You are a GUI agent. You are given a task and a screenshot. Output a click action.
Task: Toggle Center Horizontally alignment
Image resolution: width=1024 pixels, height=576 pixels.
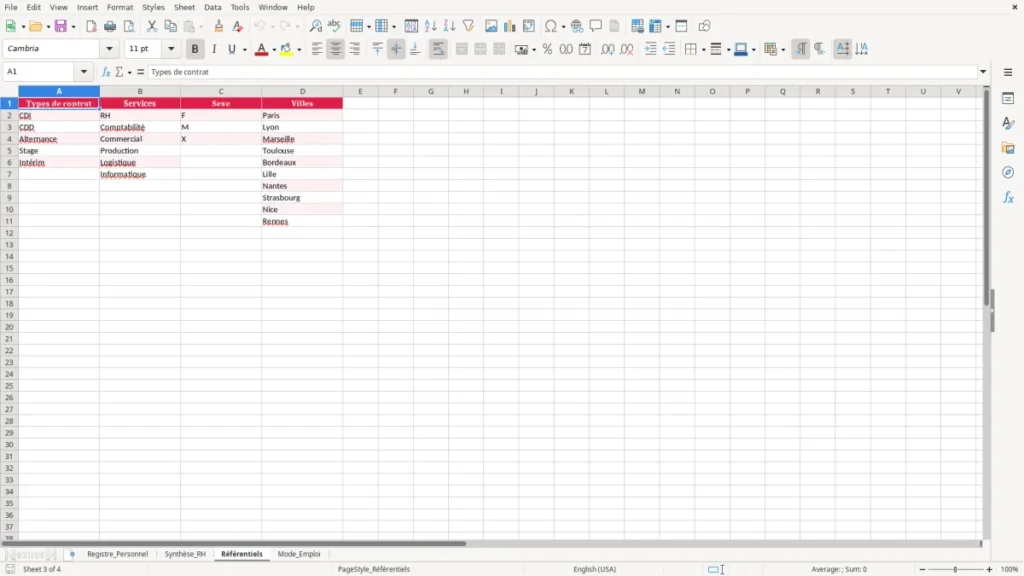click(x=336, y=49)
